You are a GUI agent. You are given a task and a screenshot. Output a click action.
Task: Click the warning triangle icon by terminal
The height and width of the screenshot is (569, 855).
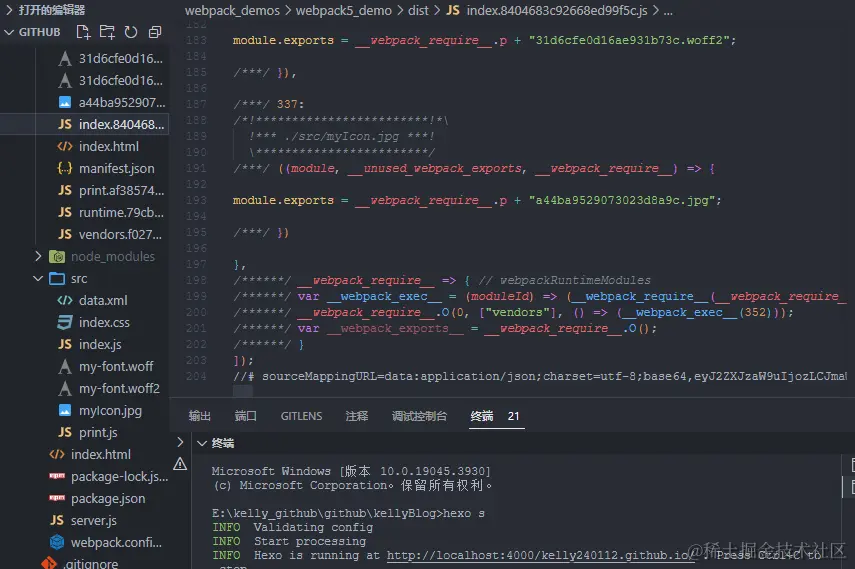(180, 464)
